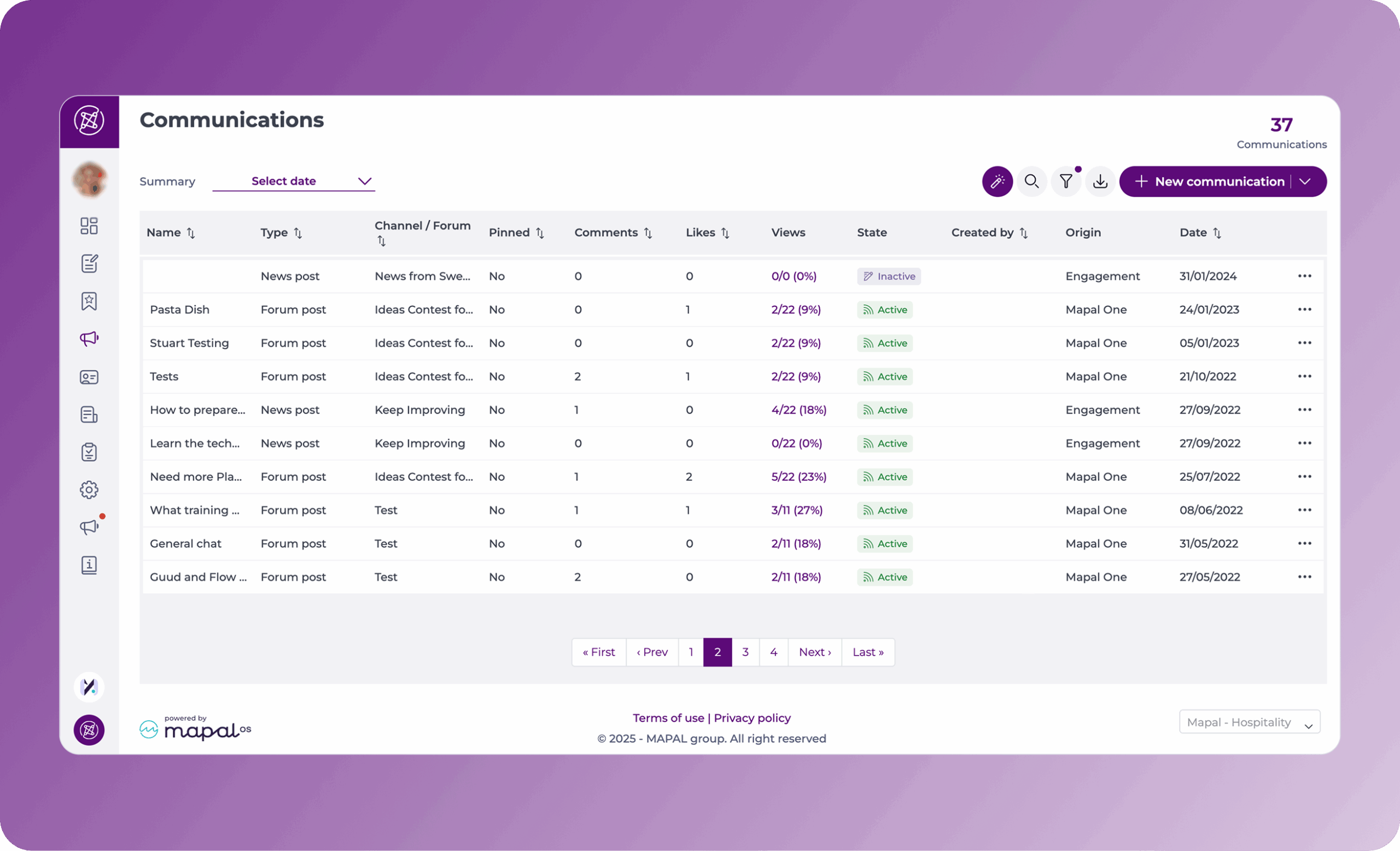The width and height of the screenshot is (1400, 851).
Task: Go to page 1
Action: pos(691,651)
